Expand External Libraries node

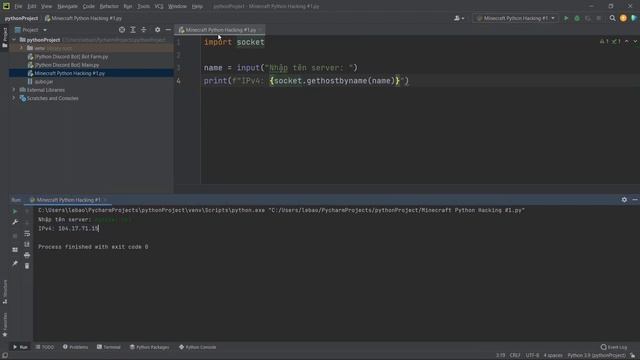14,90
